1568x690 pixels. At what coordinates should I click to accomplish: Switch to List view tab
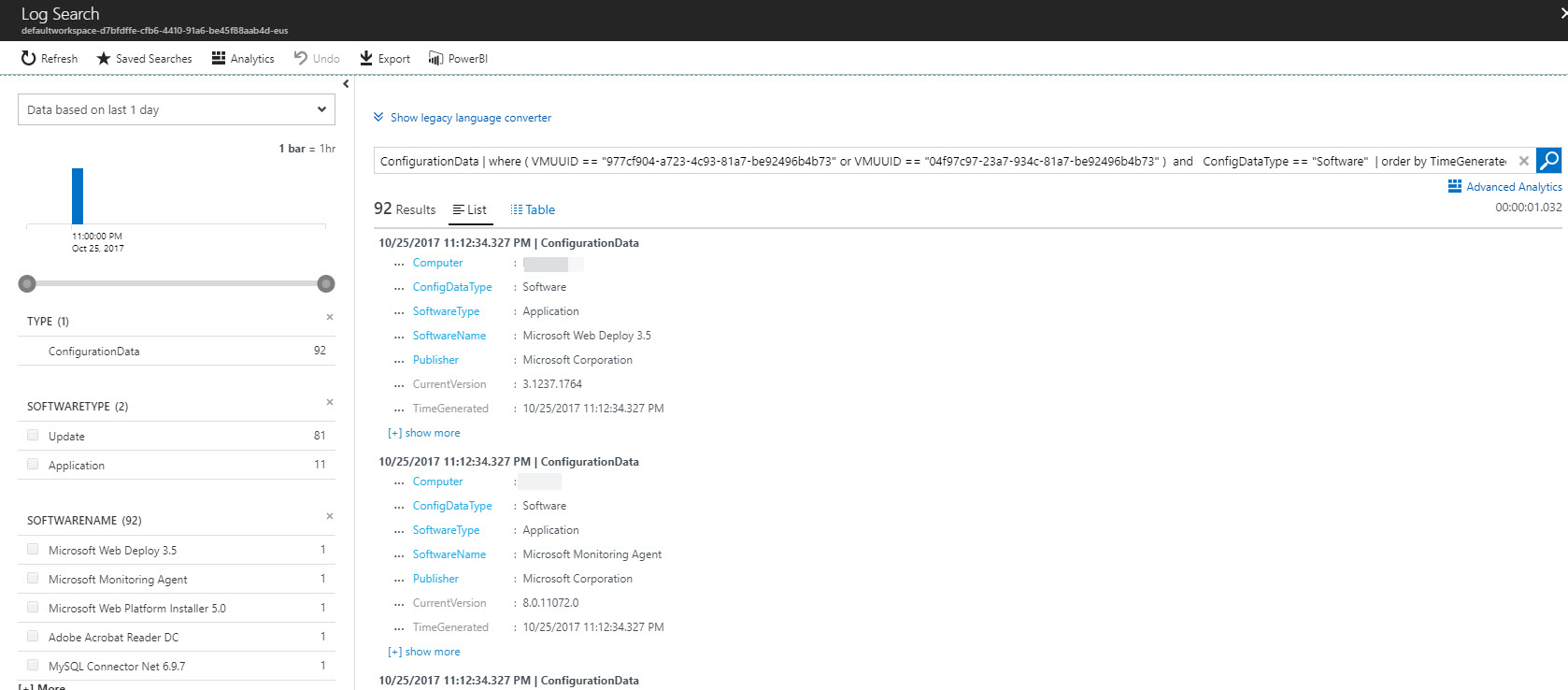click(470, 209)
